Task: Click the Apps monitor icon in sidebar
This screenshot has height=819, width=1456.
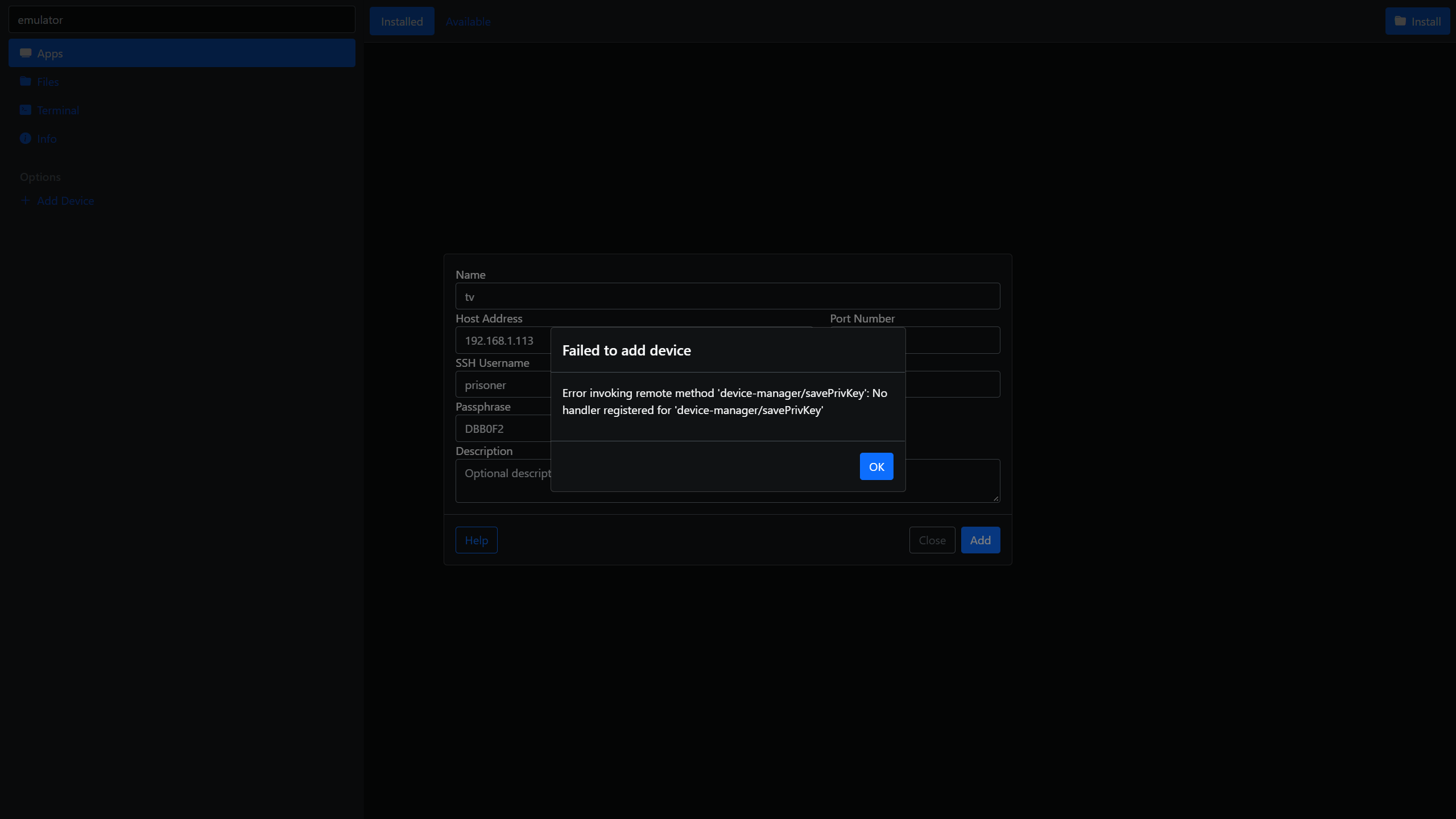Action: point(26,53)
